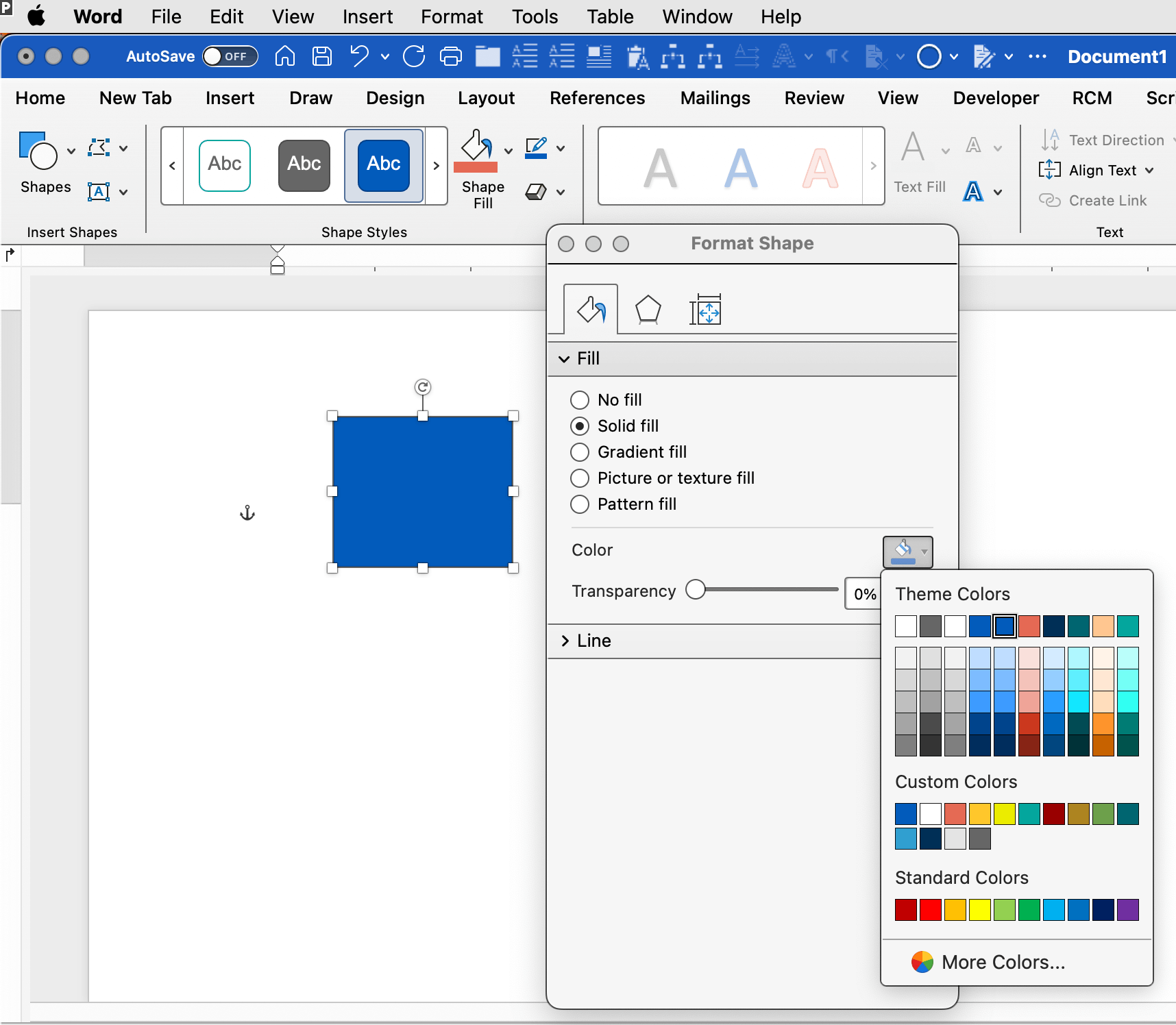This screenshot has height=1025, width=1176.
Task: Open the Shape Effects dropdown arrow
Action: pyautogui.click(x=561, y=192)
